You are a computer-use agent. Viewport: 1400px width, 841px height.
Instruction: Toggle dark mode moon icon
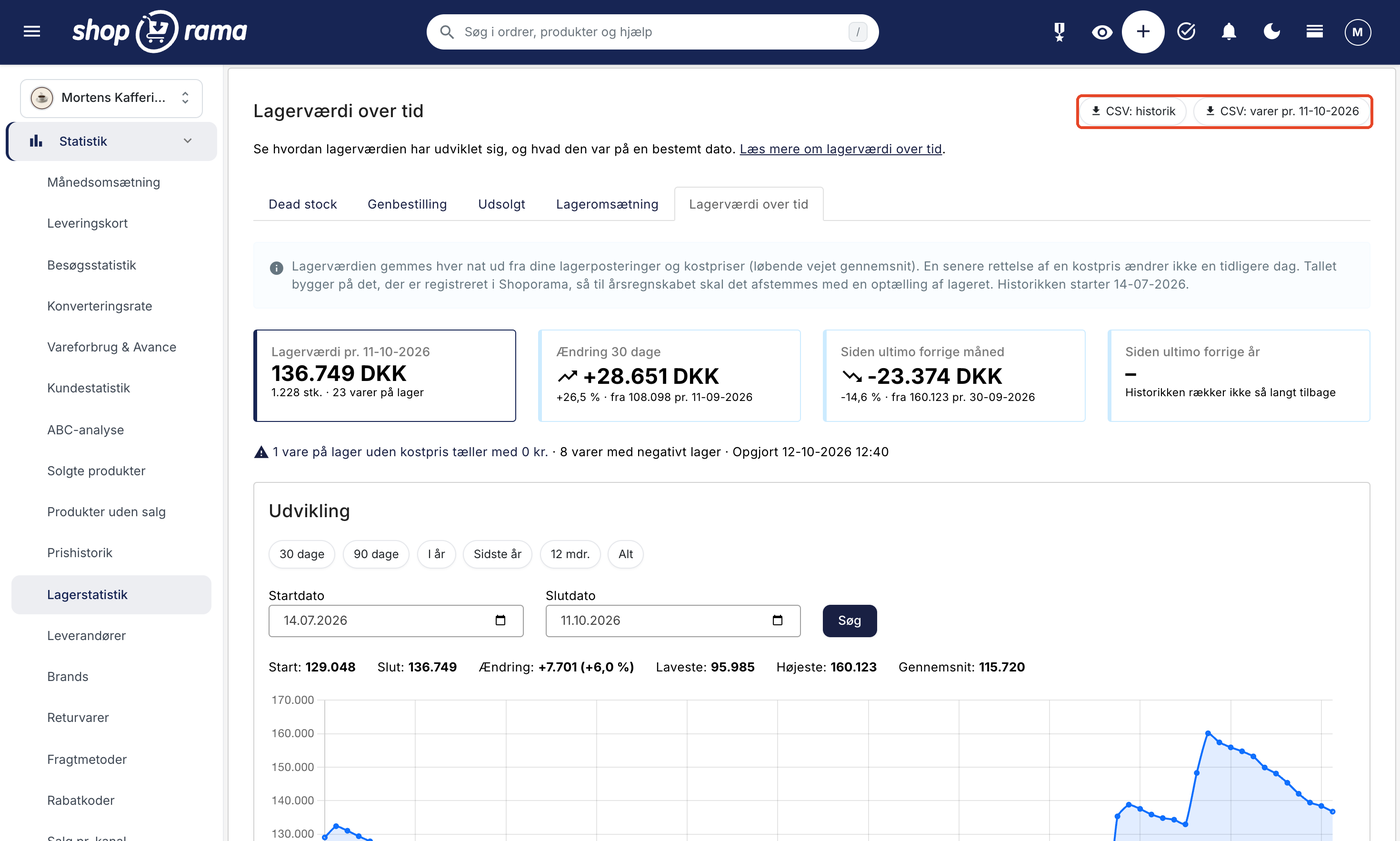(x=1272, y=32)
